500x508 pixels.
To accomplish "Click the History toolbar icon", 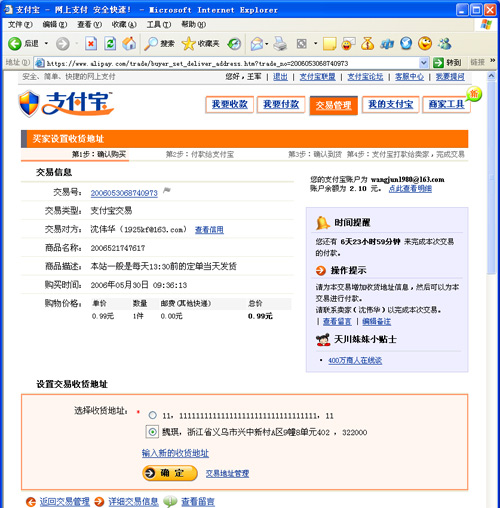I will pyautogui.click(x=234, y=44).
